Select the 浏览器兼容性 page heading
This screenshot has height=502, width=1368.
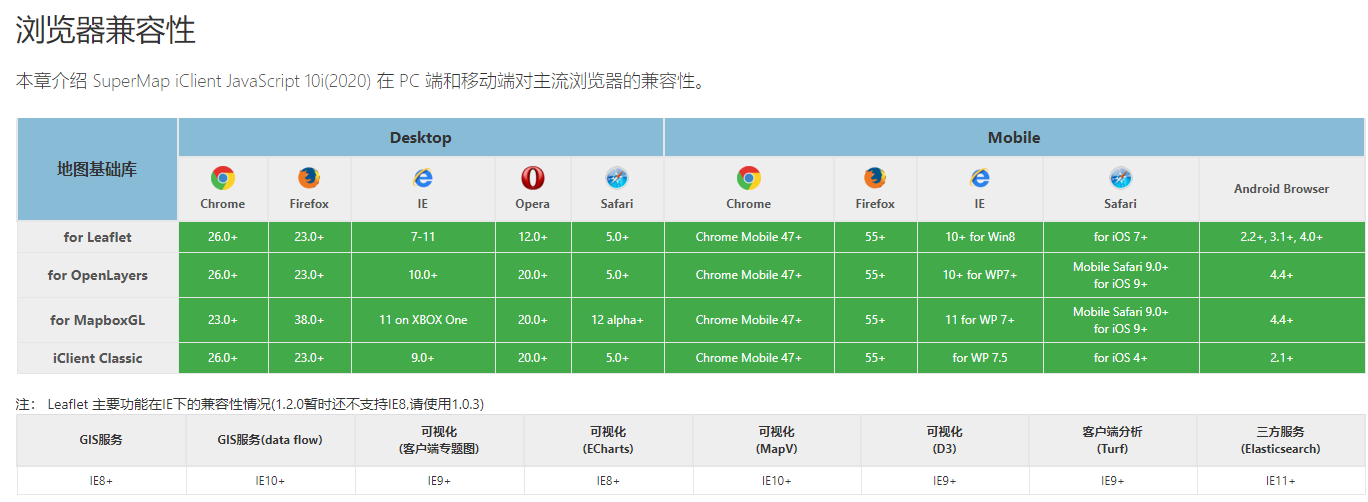pos(106,30)
